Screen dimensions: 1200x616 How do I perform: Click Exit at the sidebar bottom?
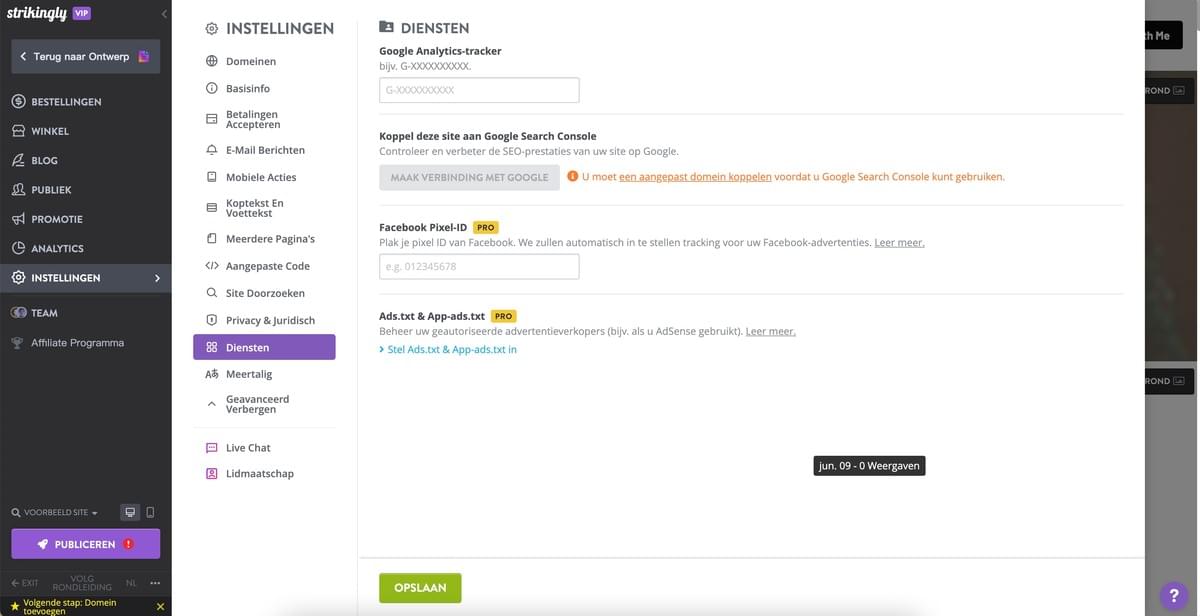click(25, 583)
